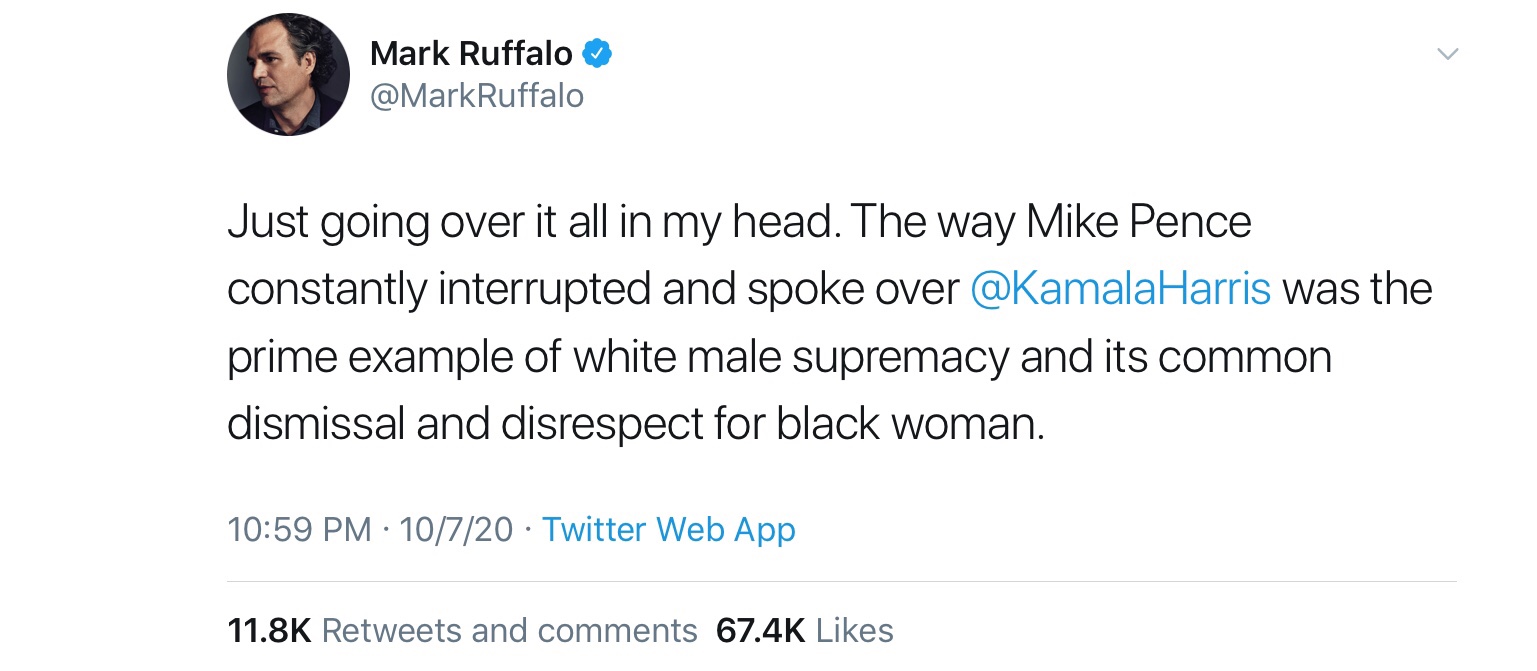Click the phrase "white male supremacy"
The image size is (1537, 671).
[x=792, y=358]
